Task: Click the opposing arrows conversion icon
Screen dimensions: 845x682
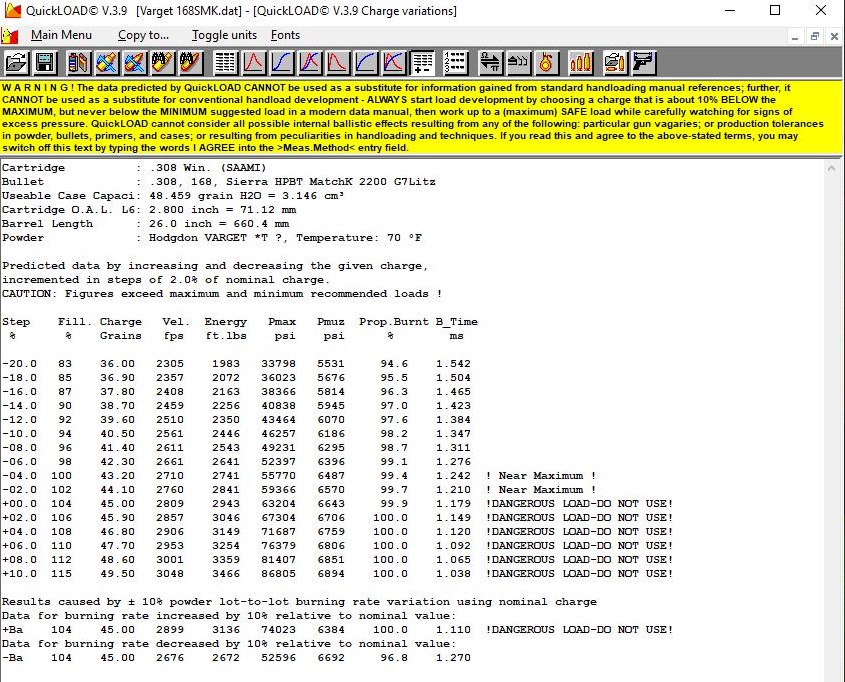Action: point(489,63)
